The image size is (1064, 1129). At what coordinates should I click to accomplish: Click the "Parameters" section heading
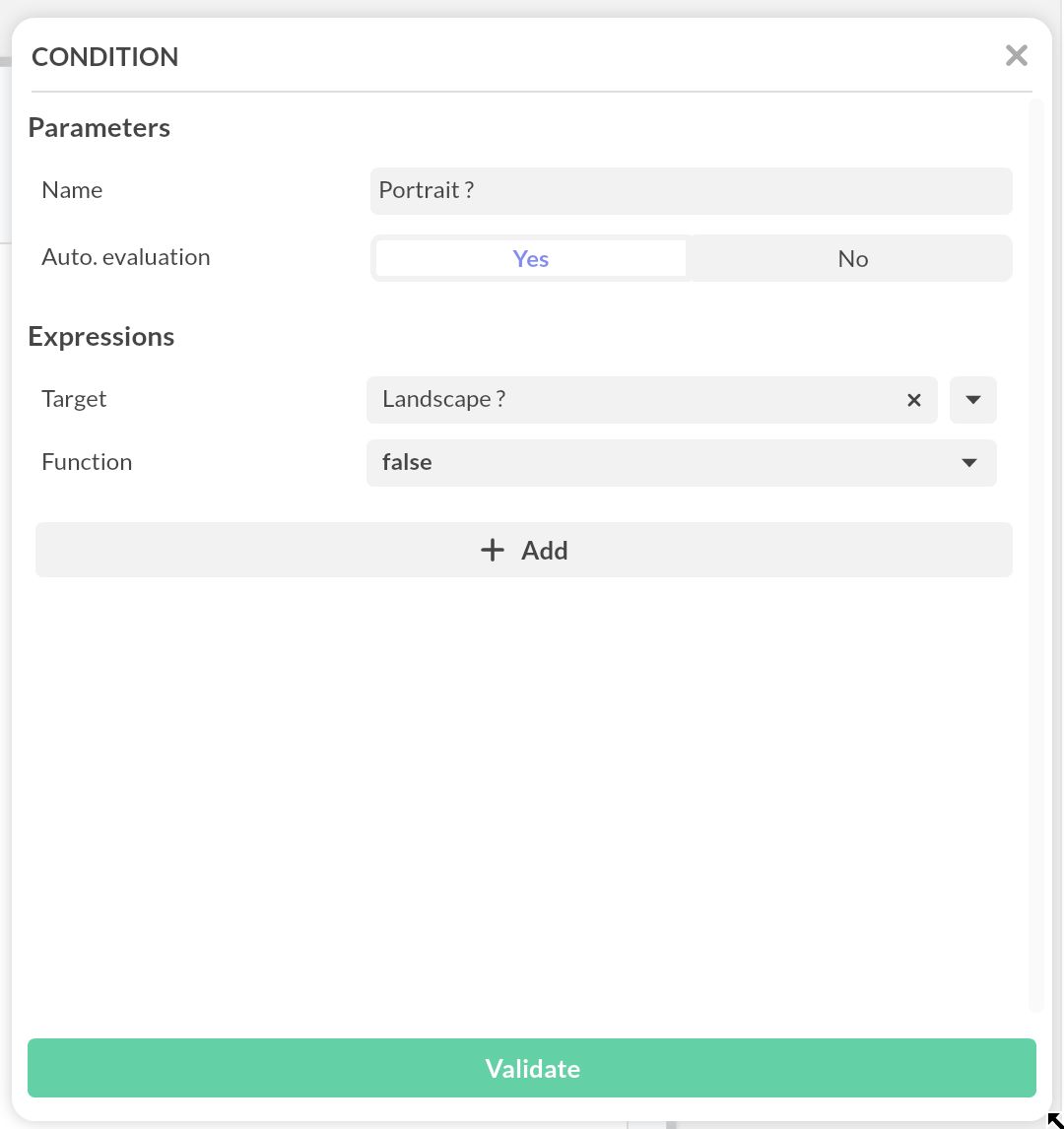coord(99,127)
